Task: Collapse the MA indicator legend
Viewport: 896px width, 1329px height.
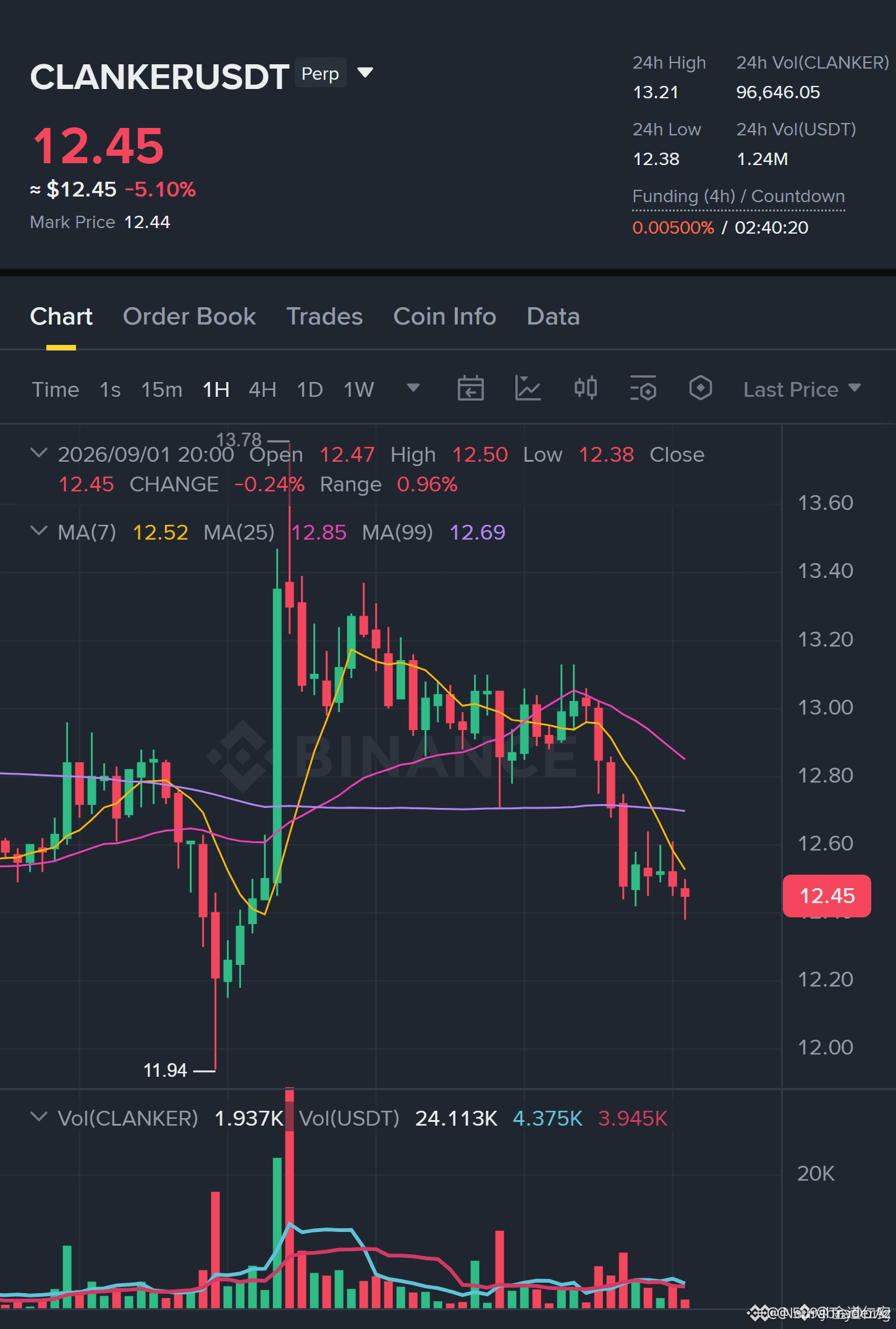Action: [38, 531]
